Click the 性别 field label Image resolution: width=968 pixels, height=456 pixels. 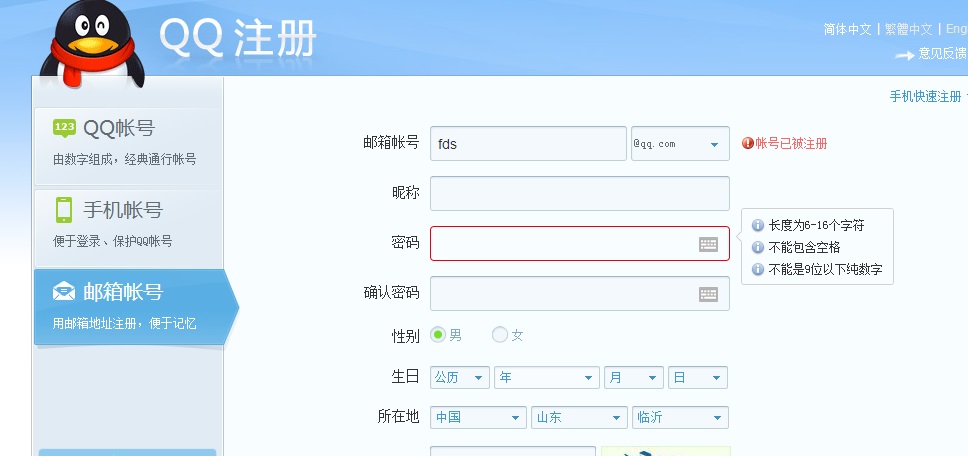coord(406,336)
